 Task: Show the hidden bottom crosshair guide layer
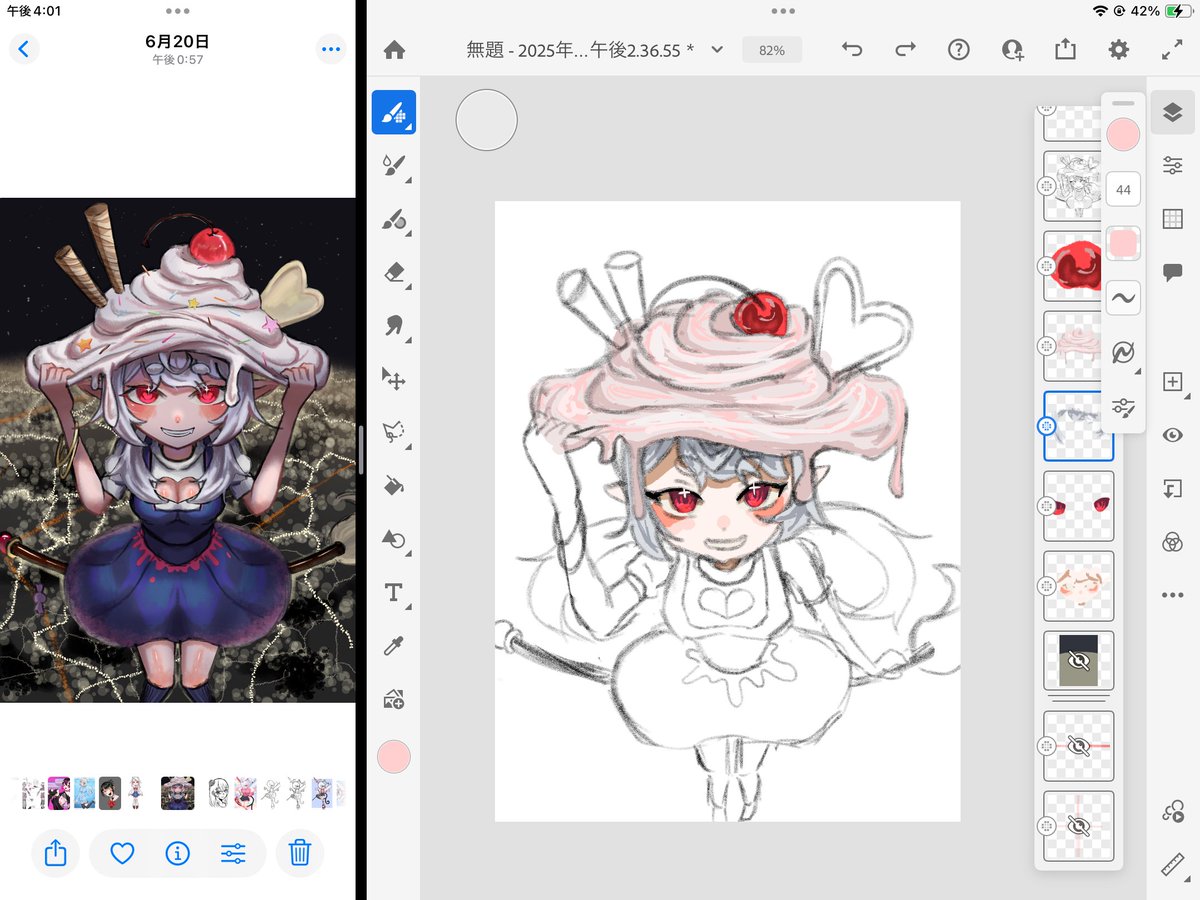coord(1078,825)
